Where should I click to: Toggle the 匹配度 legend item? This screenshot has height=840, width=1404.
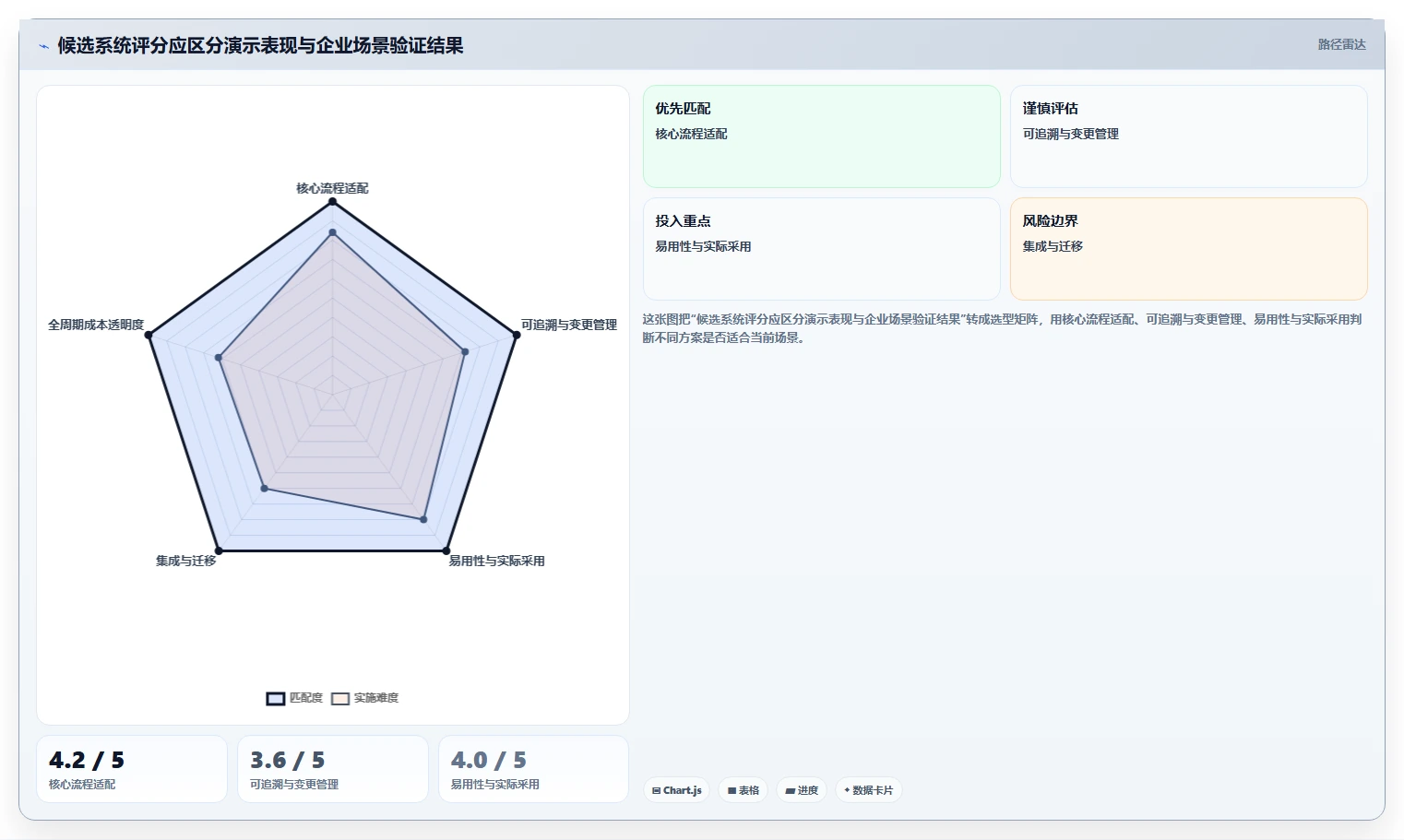(x=295, y=698)
